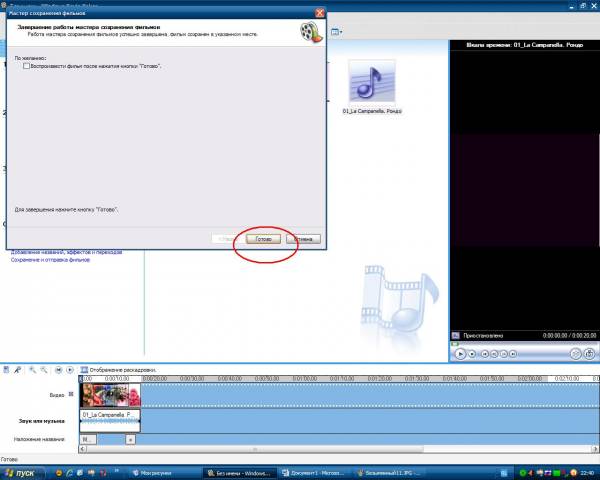Screen dimensions: 600x480
Task: Zoom in on the timeline
Action: [33, 370]
